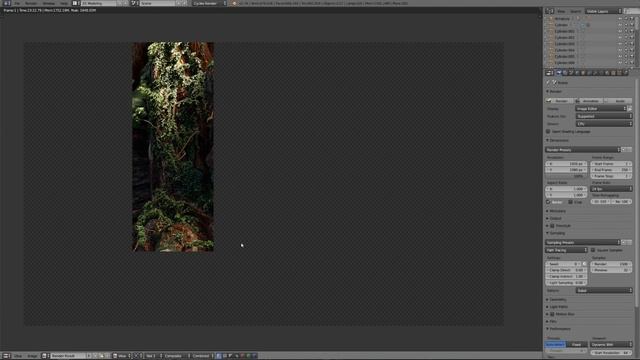The height and width of the screenshot is (360, 640).
Task: Open the screen layout browse icon
Action: 76,3
